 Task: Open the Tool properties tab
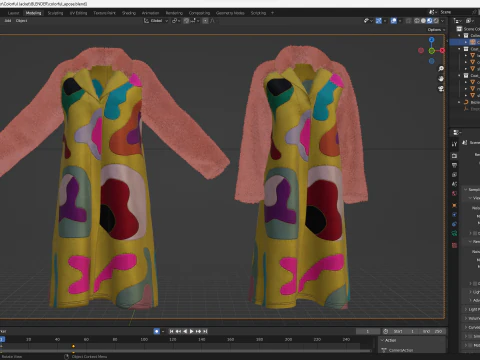point(454,144)
